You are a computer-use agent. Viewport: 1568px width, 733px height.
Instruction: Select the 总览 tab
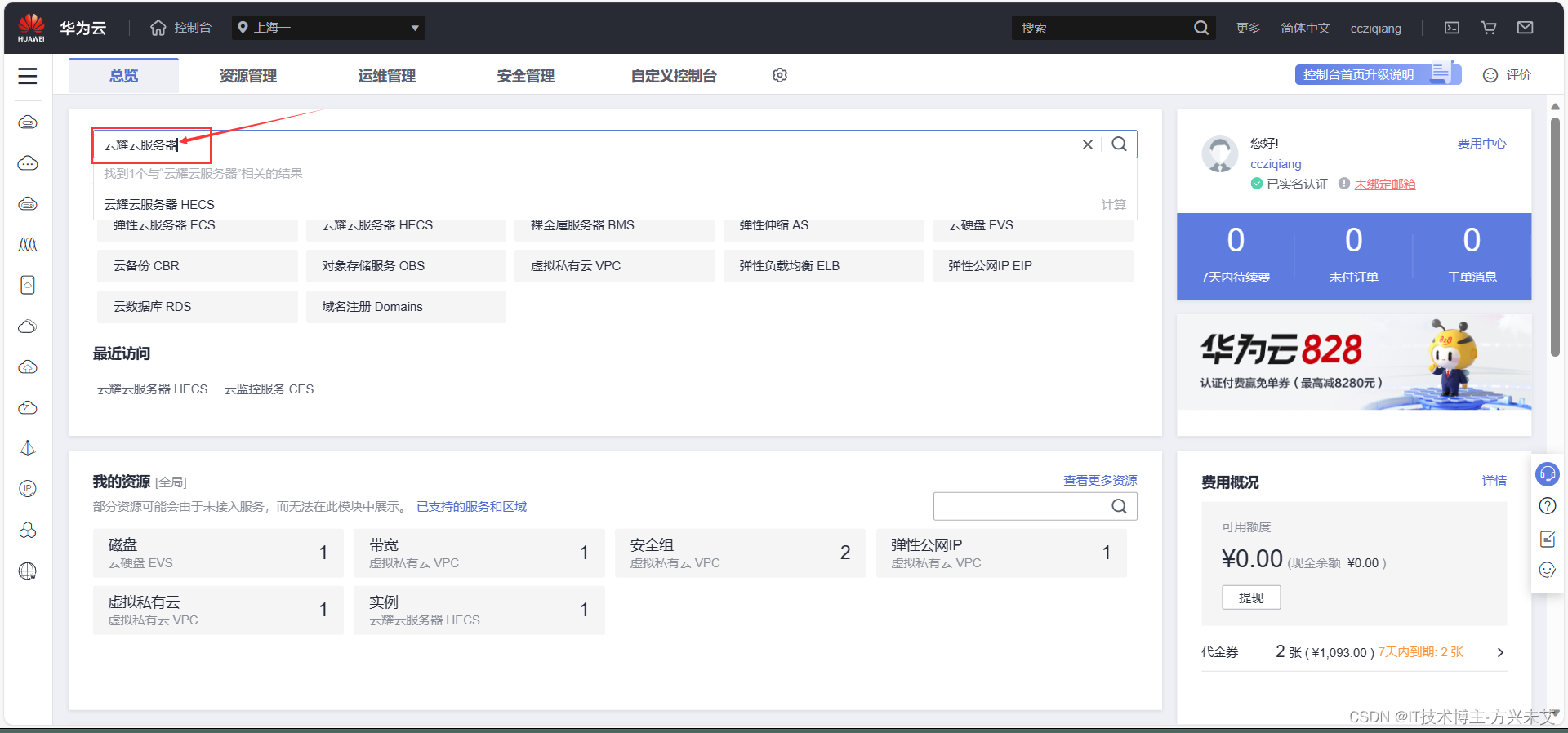[x=123, y=76]
